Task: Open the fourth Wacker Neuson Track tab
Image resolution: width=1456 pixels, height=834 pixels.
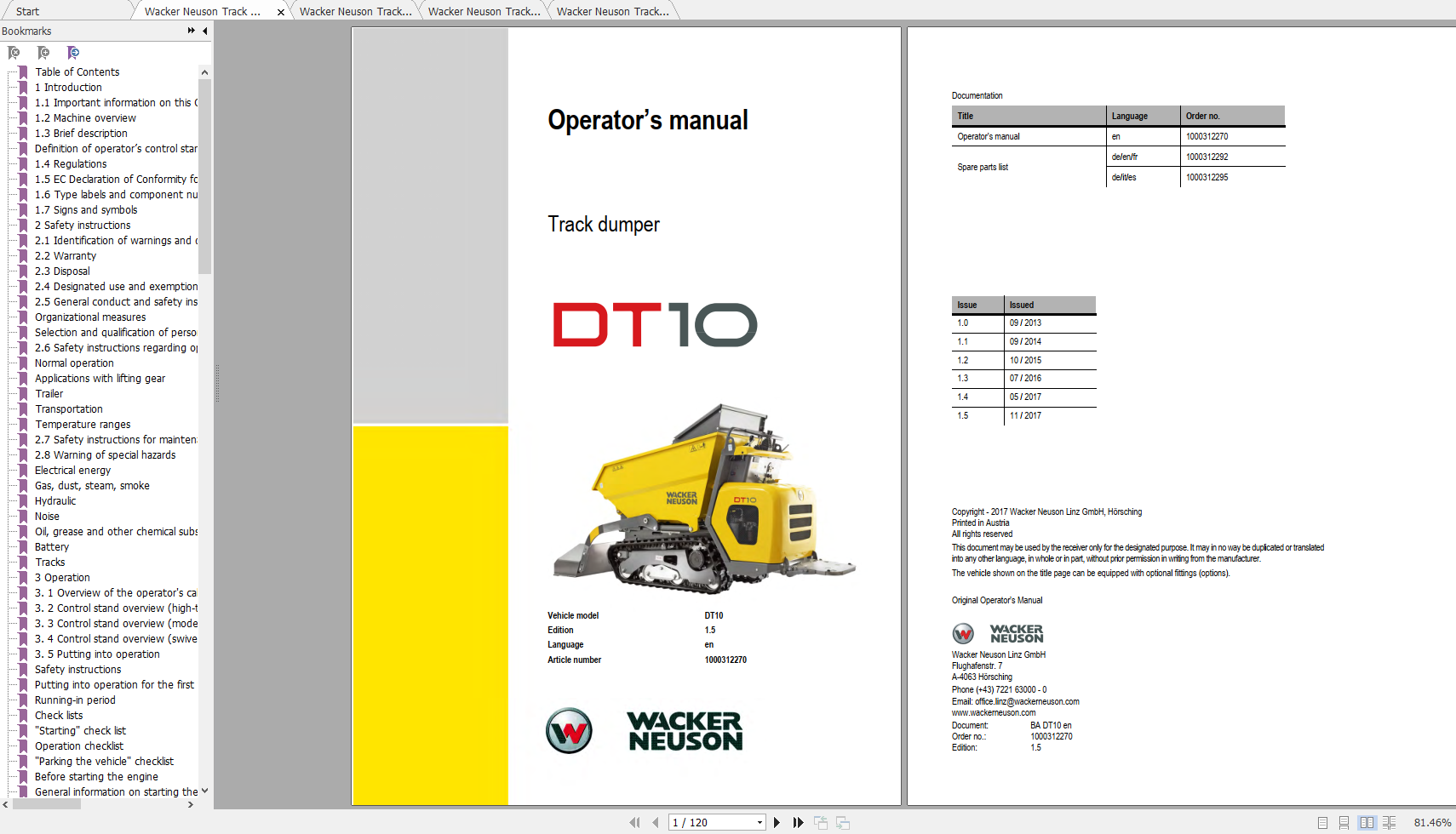Action: [612, 11]
